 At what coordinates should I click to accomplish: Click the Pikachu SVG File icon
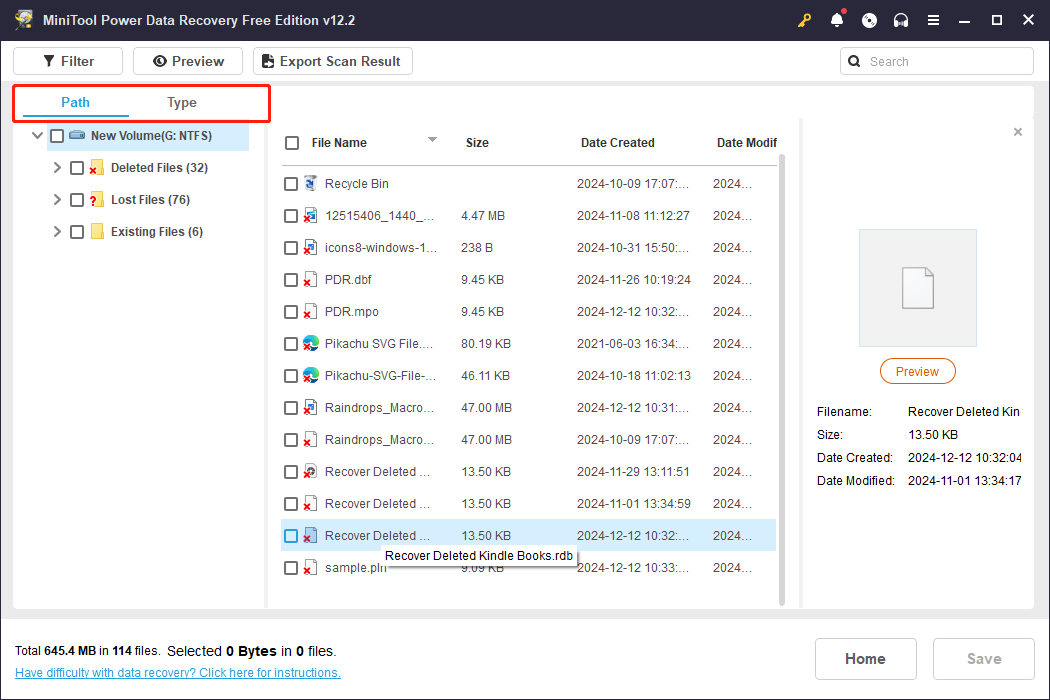[x=310, y=344]
